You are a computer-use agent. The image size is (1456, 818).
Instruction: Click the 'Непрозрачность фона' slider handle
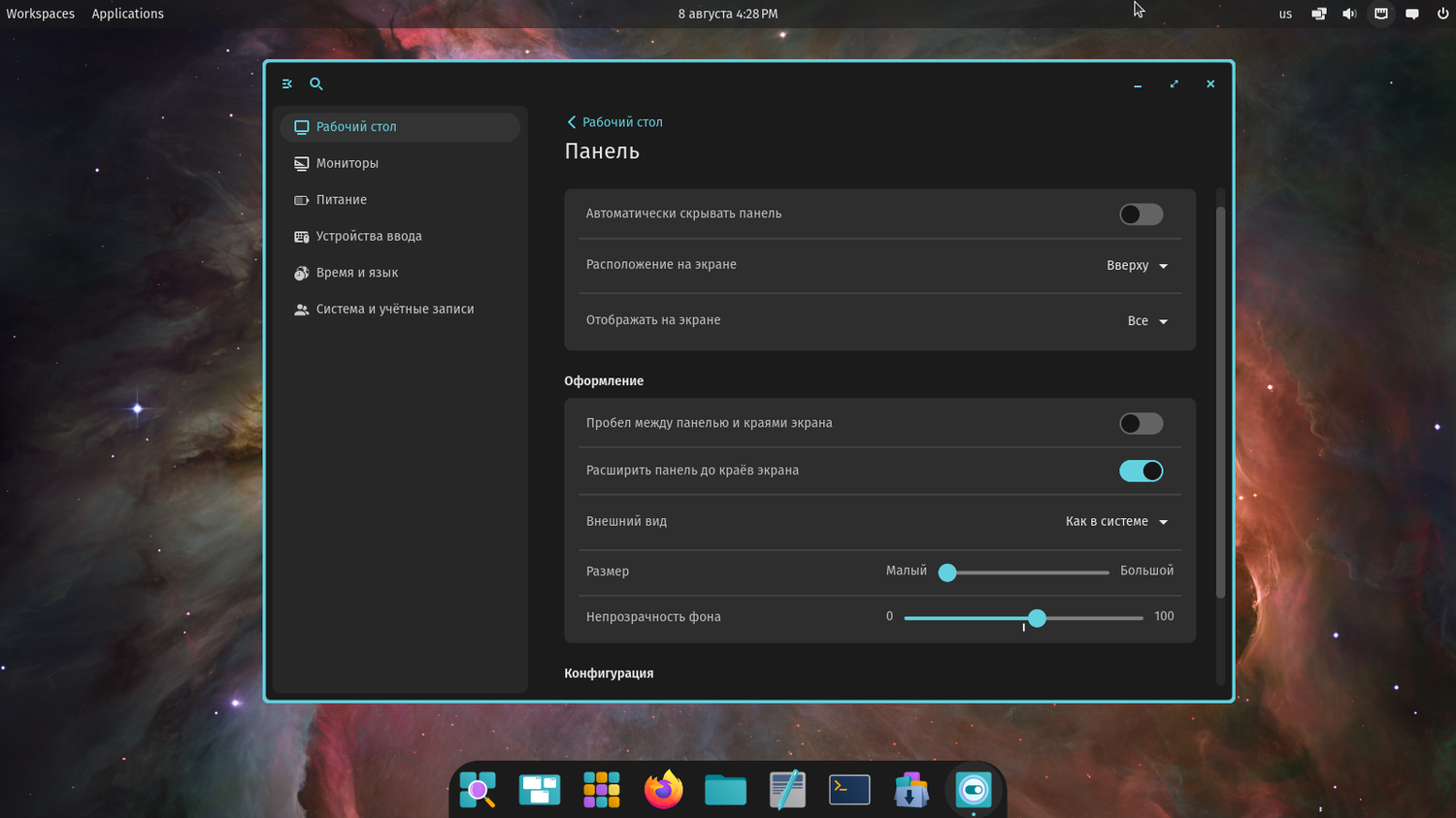pos(1037,618)
